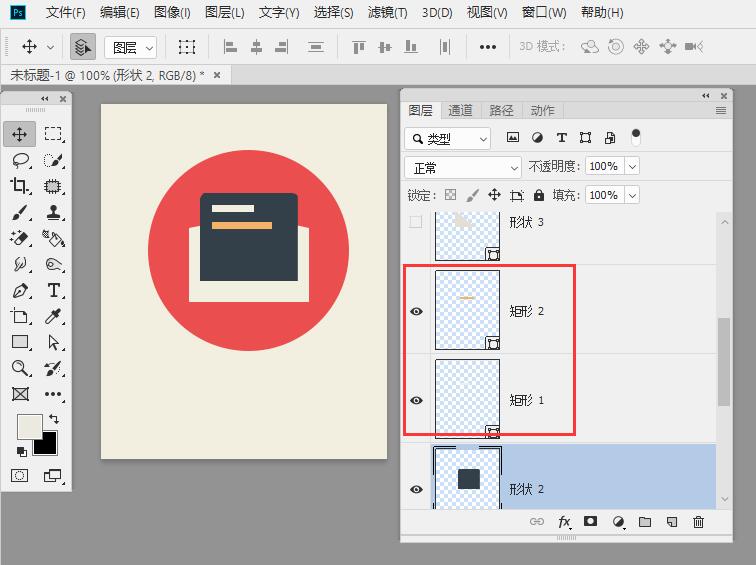Open the blend mode 正常 dropdown
This screenshot has height=565, width=756.
[x=463, y=167]
